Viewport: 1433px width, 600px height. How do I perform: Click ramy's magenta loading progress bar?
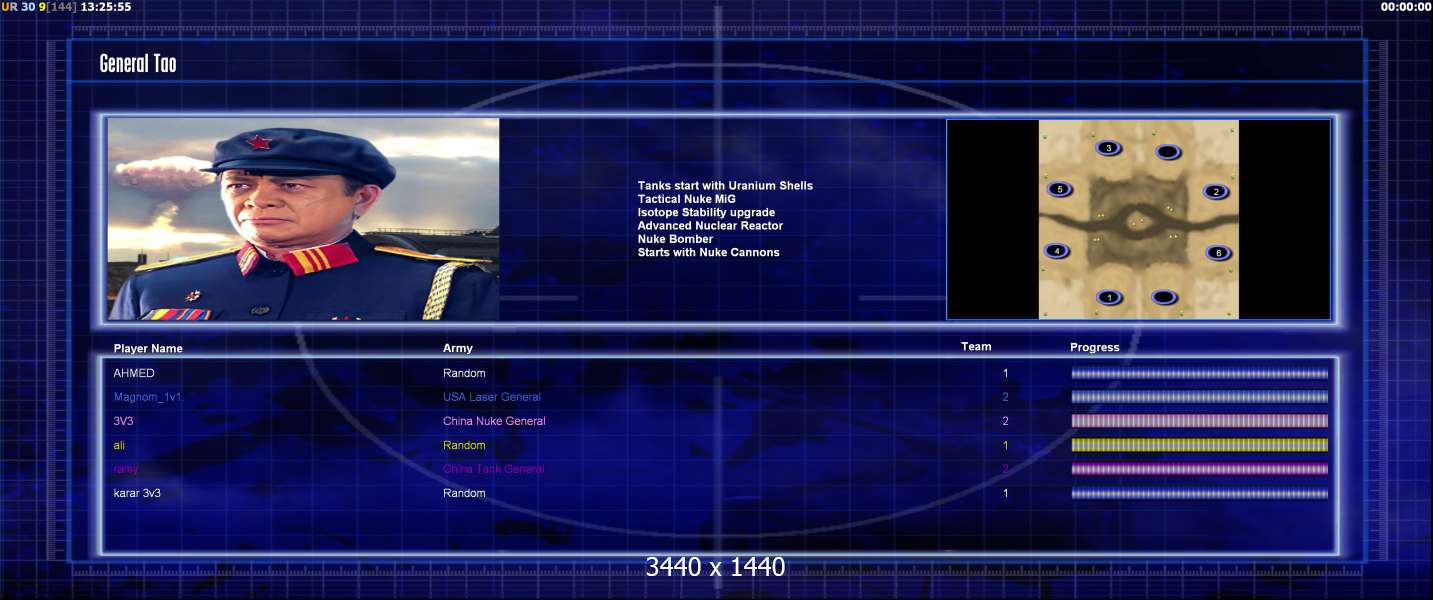coord(1199,469)
